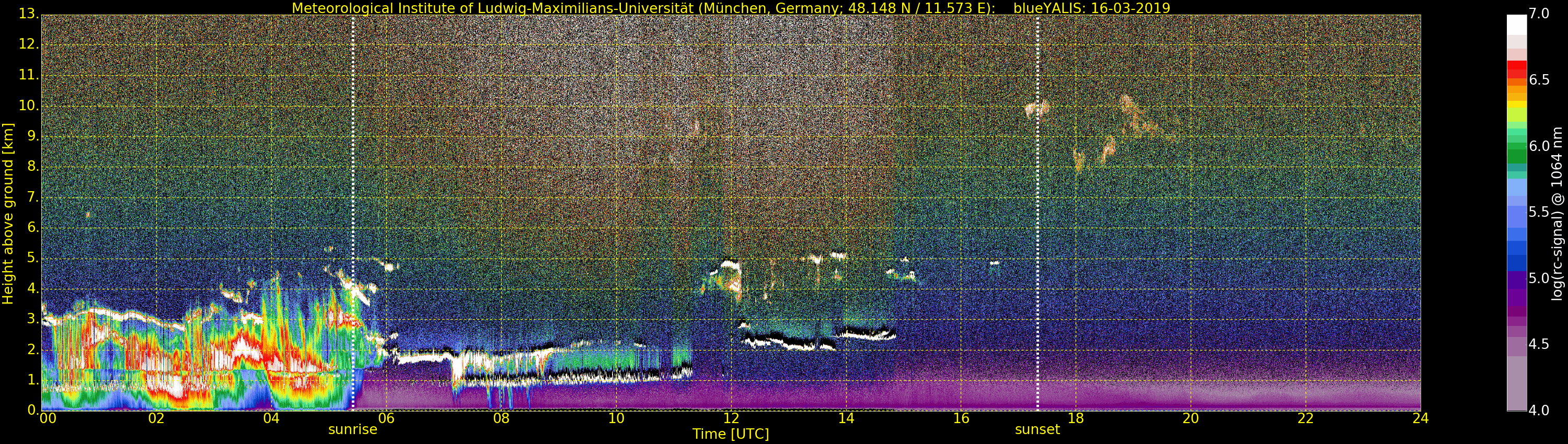This screenshot has height=444, width=1568.
Task: Click the height axis label '6.'
Action: (x=33, y=227)
